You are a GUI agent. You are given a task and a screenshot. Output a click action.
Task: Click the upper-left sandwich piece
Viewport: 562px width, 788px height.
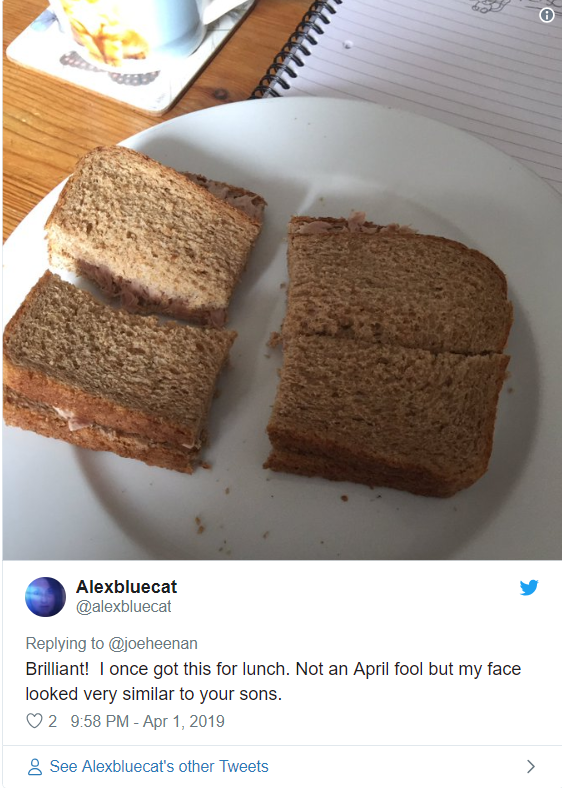click(156, 235)
